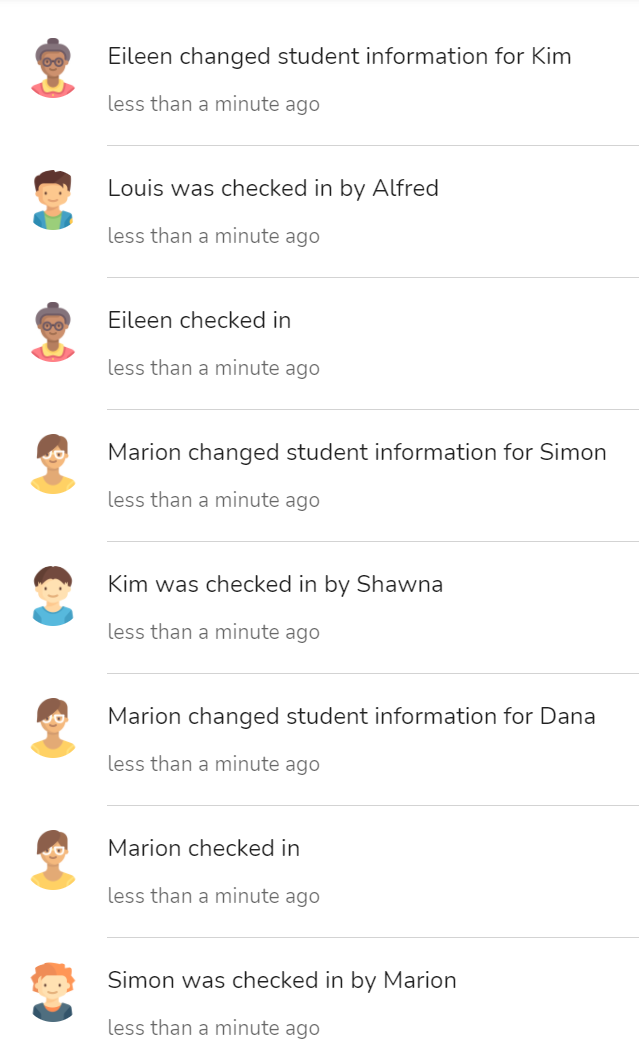Click Louis's avatar icon
Image resolution: width=639 pixels, height=1062 pixels.
(x=54, y=200)
